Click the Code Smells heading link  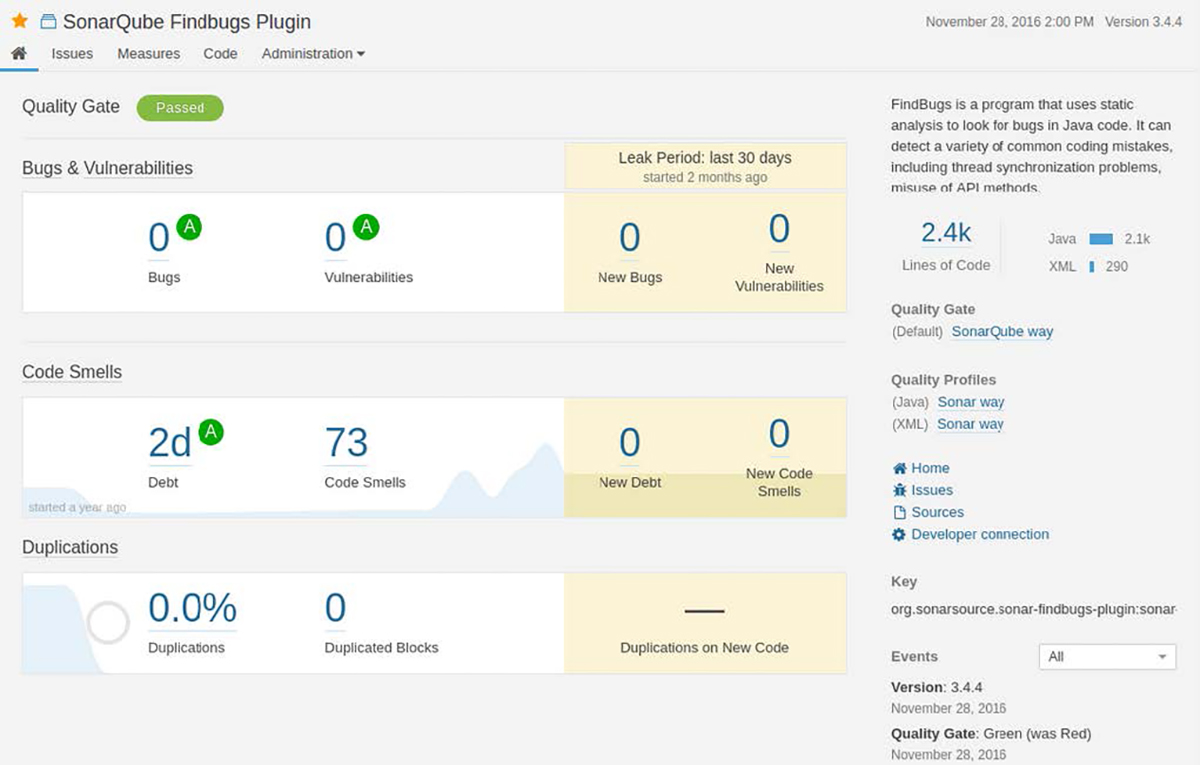click(72, 372)
